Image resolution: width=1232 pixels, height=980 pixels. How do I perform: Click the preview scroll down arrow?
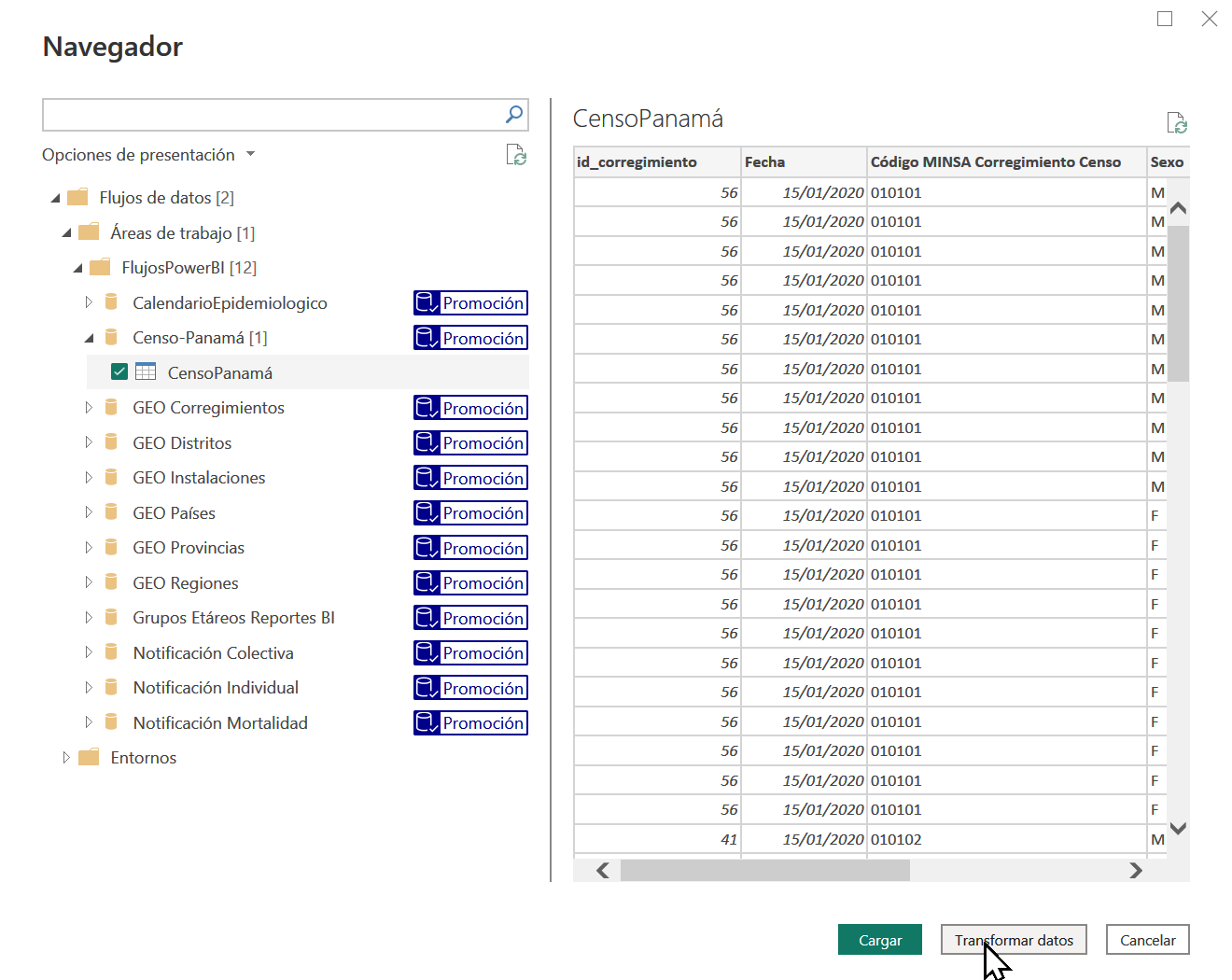click(x=1178, y=828)
